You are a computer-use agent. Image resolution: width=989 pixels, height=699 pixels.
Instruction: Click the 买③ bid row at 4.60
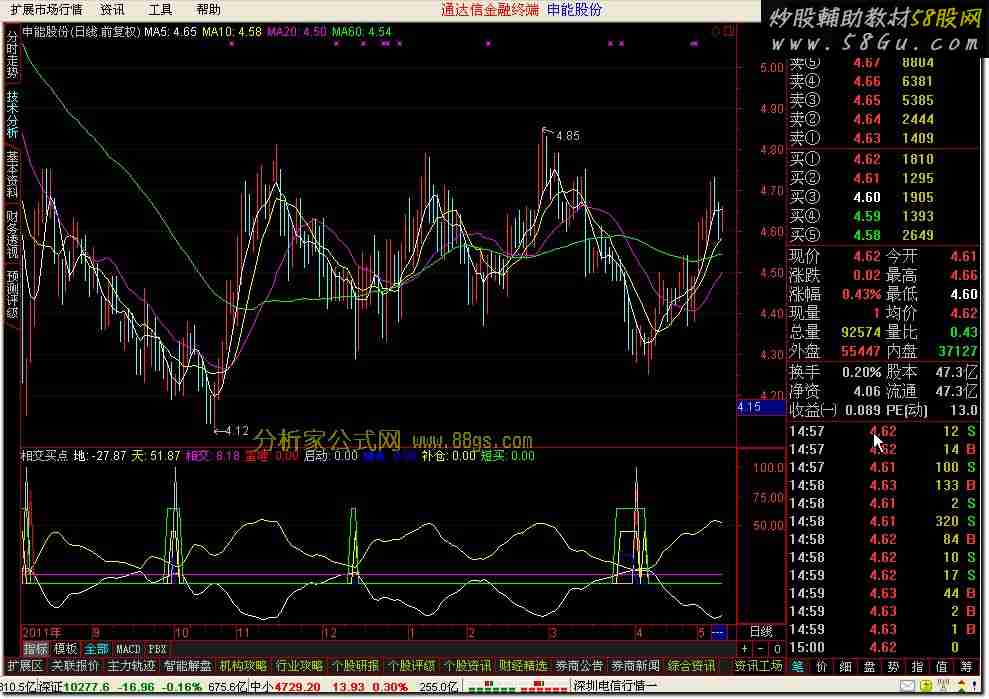883,197
